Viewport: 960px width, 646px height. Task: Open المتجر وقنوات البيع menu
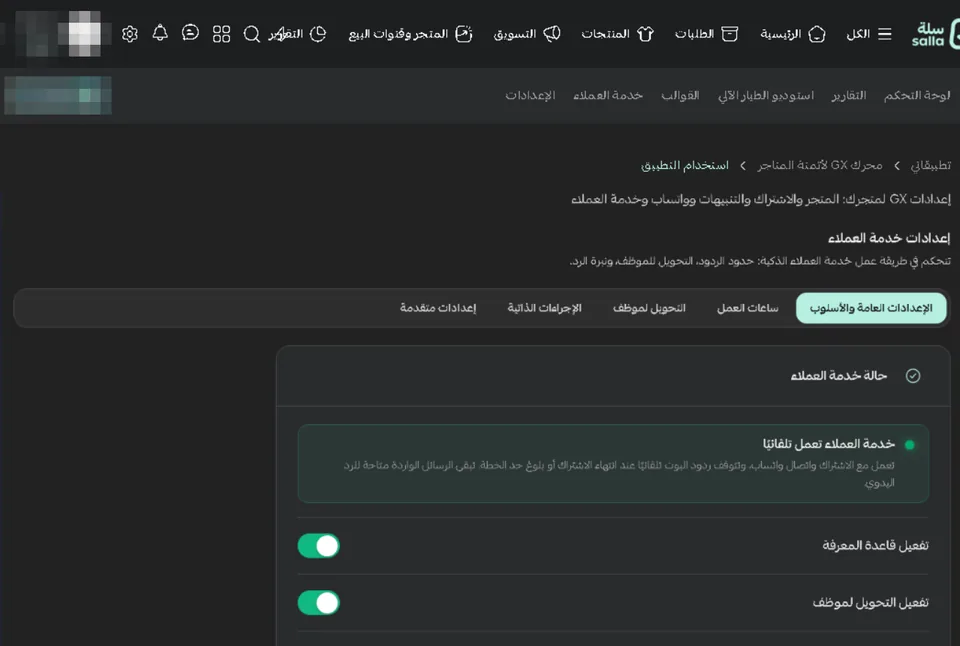[x=399, y=34]
